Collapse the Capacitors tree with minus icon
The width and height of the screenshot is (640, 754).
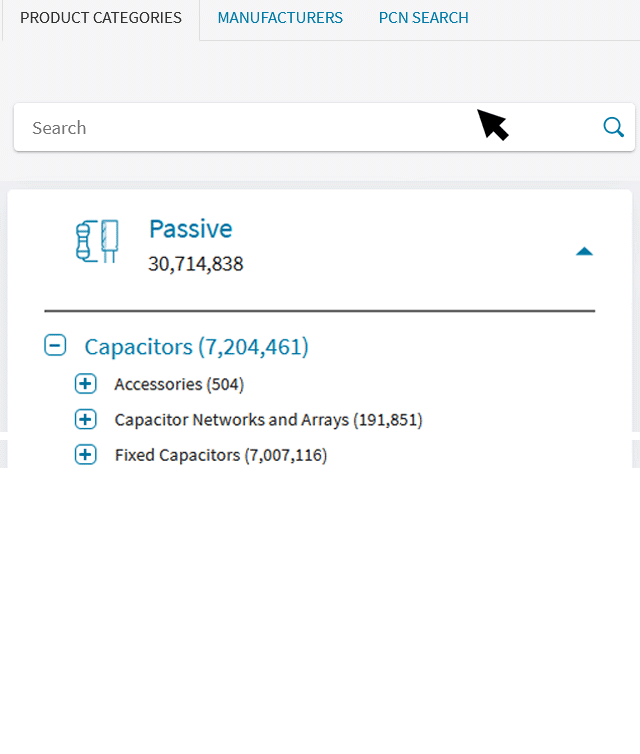click(x=56, y=346)
